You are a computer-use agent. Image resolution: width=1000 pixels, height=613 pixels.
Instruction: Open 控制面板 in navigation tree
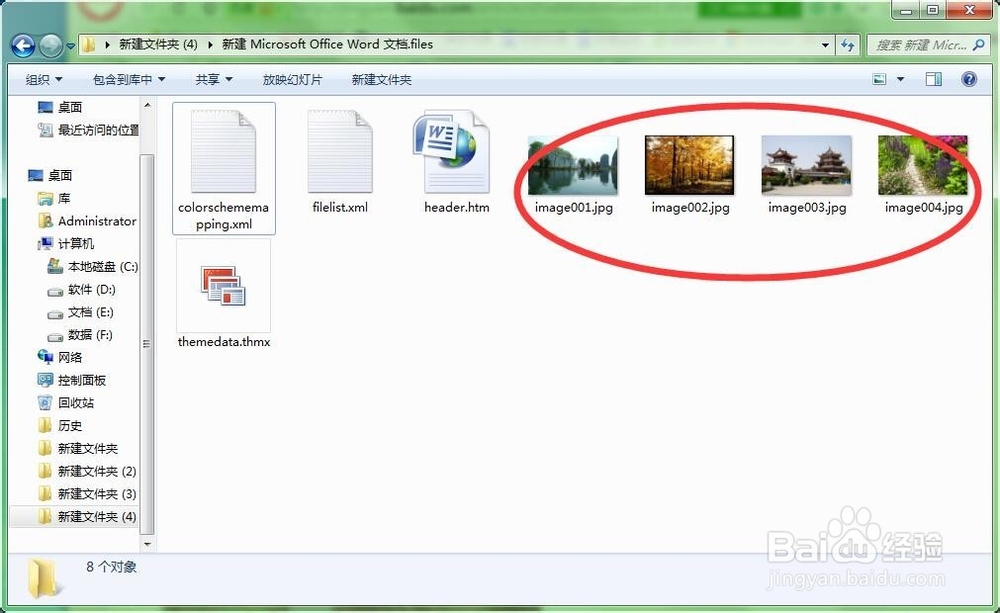pyautogui.click(x=72, y=380)
